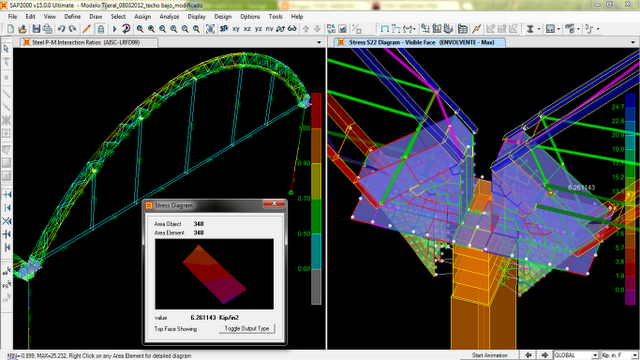The width and height of the screenshot is (640, 360).
Task: Select Stress S22 Diagram tab
Action: pos(420,42)
